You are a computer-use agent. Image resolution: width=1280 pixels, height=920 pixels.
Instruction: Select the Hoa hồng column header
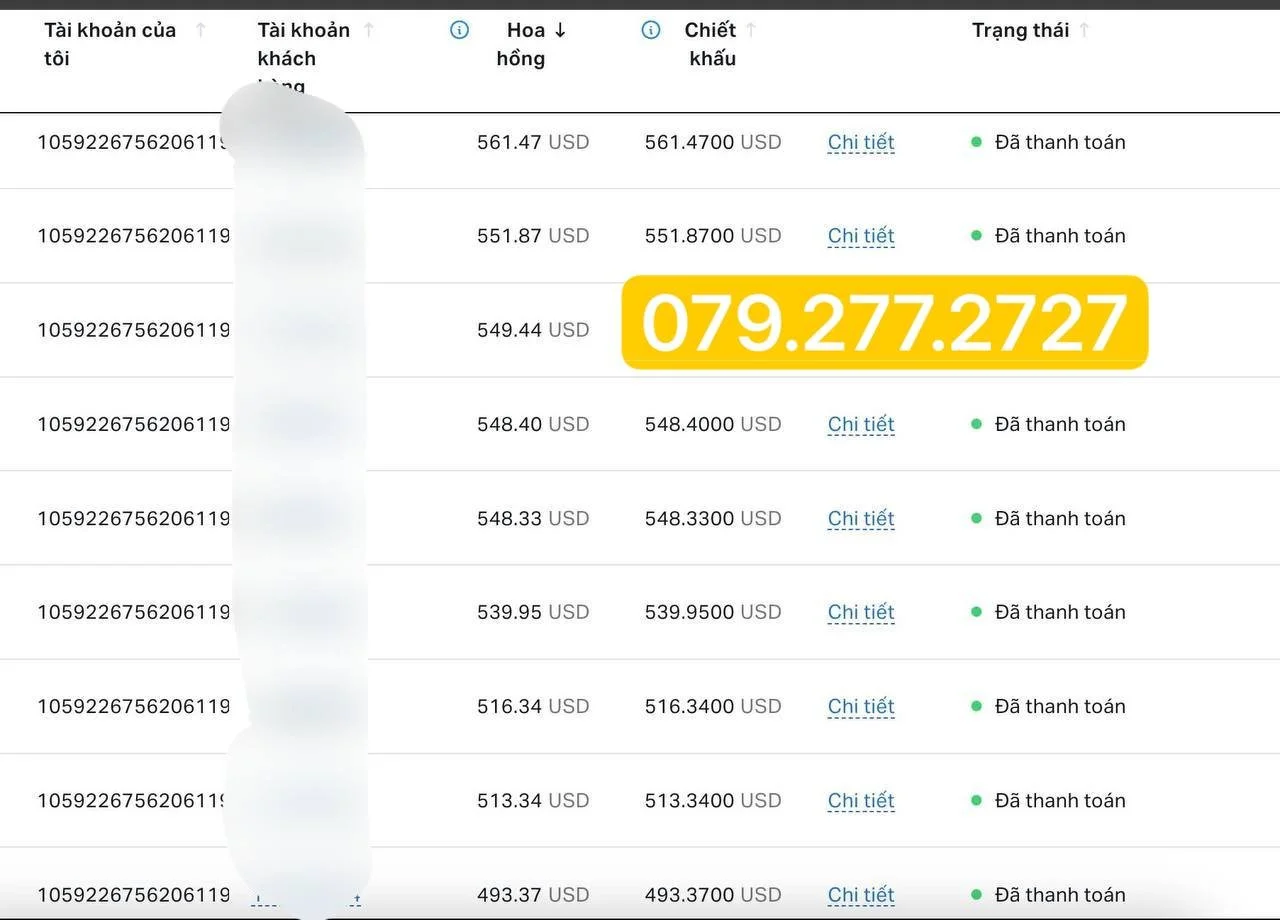click(x=523, y=44)
